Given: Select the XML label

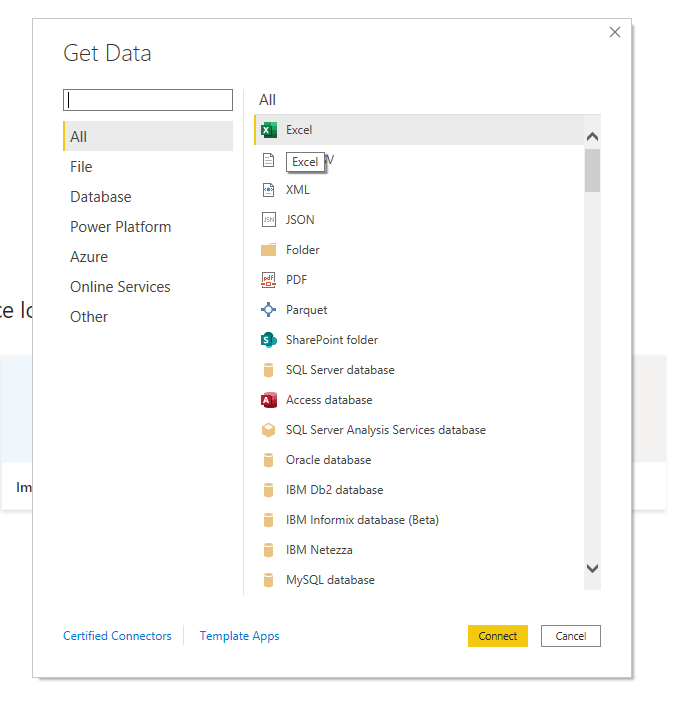Looking at the screenshot, I should click(297, 190).
